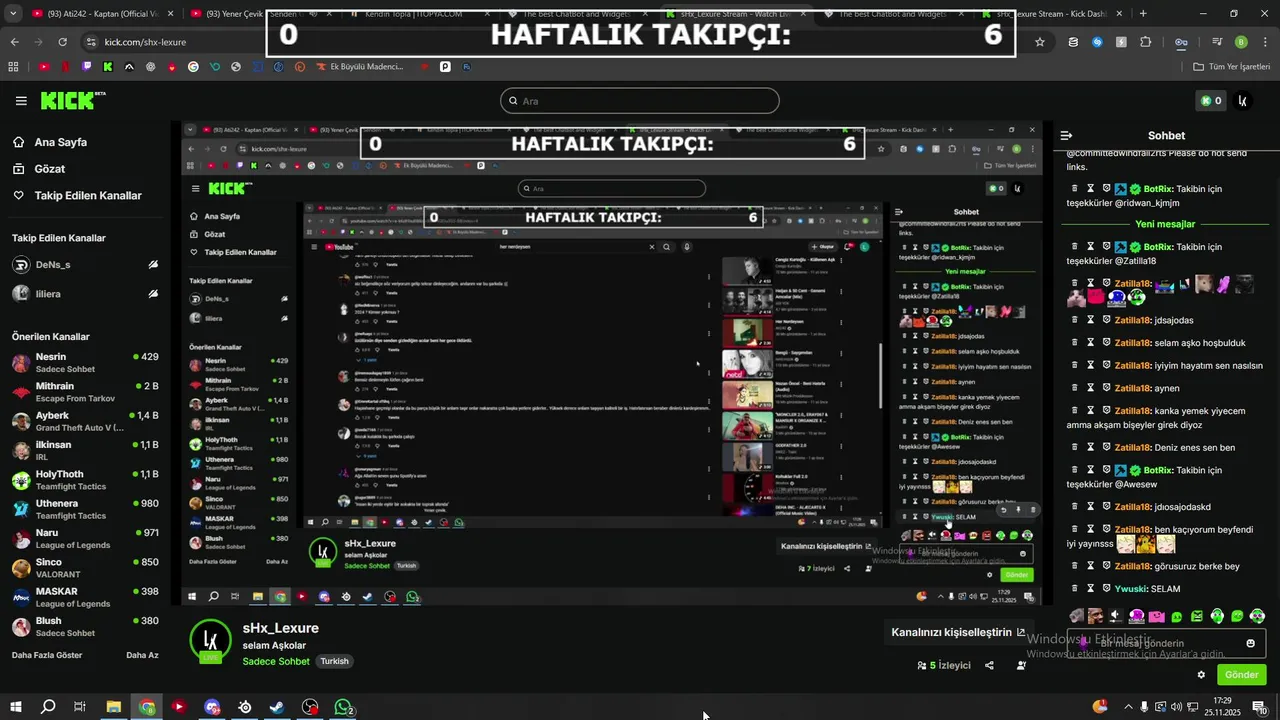The image size is (1280, 720).
Task: Open Tüm Yer İşaretleri folder
Action: [x=1232, y=67]
